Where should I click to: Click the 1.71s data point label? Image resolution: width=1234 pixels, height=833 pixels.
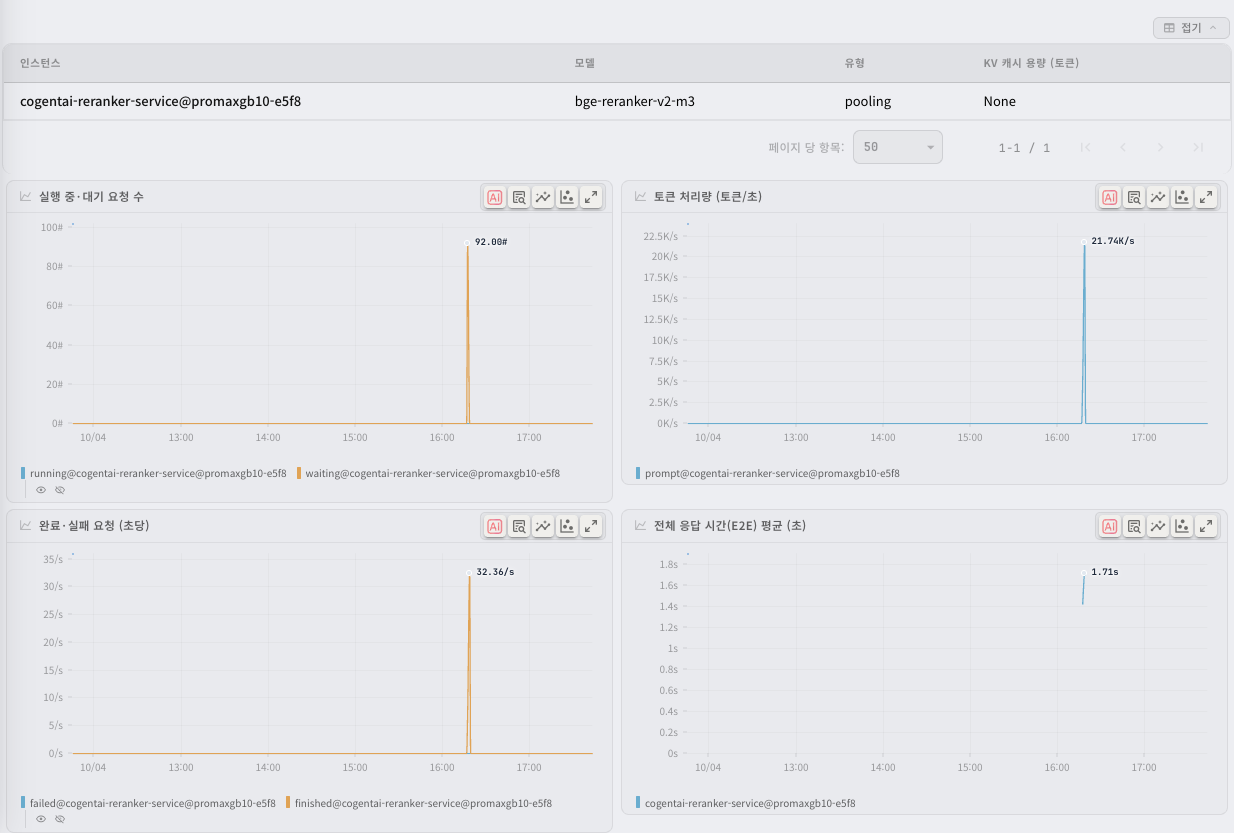tap(1104, 572)
